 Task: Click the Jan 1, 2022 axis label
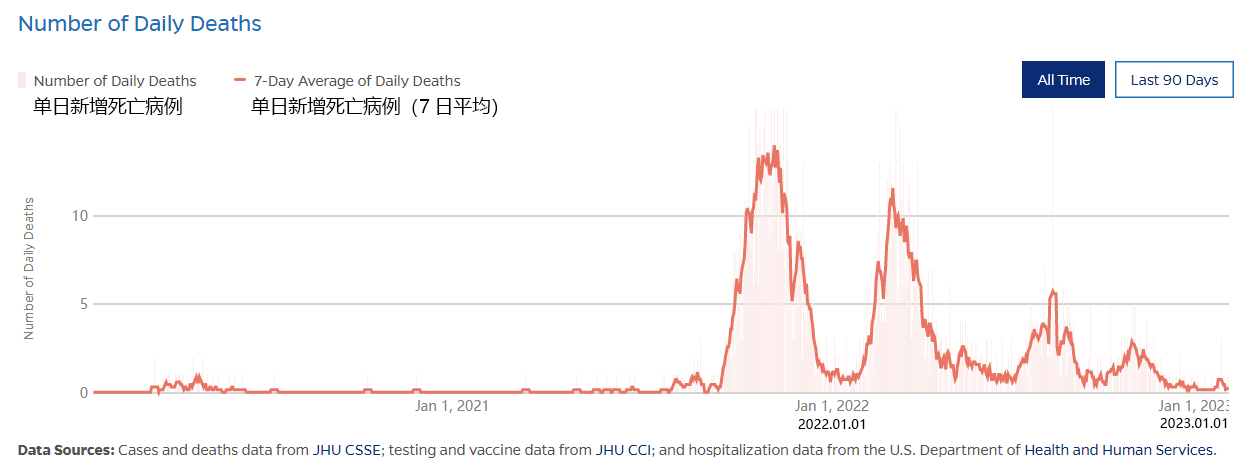[x=832, y=406]
